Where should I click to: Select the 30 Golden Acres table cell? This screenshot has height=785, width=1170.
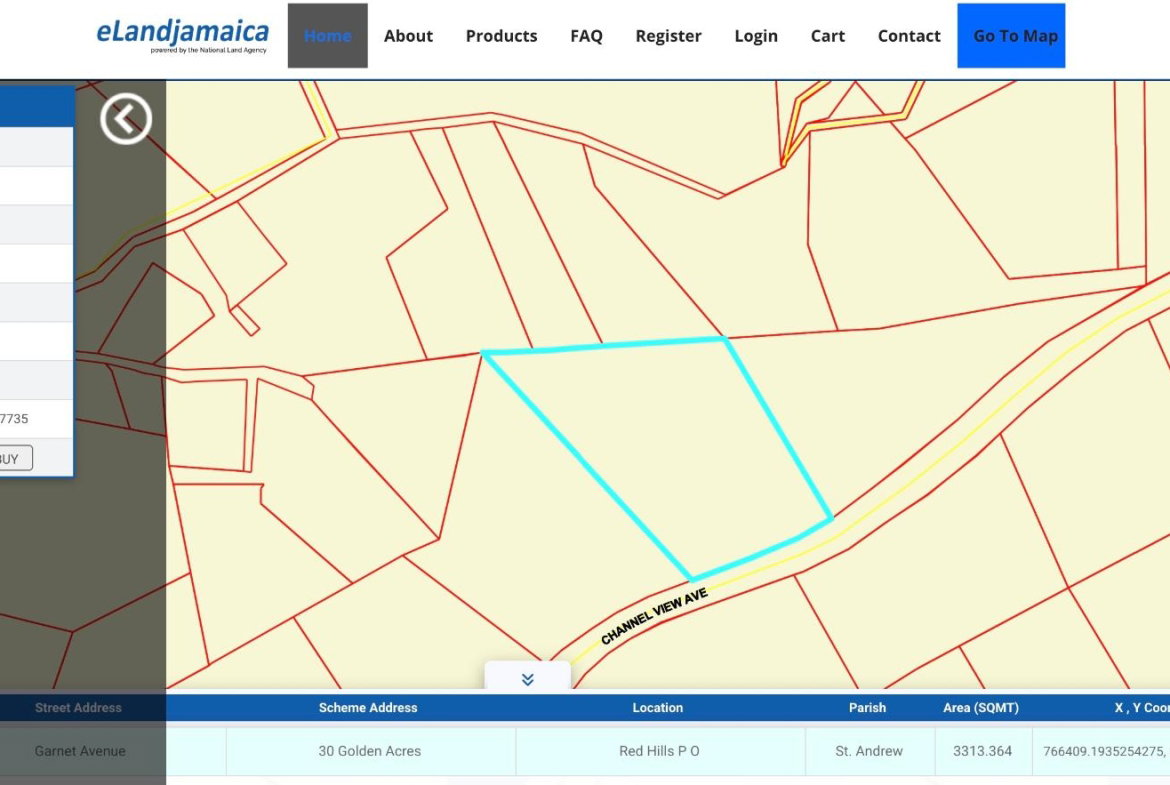tap(369, 751)
